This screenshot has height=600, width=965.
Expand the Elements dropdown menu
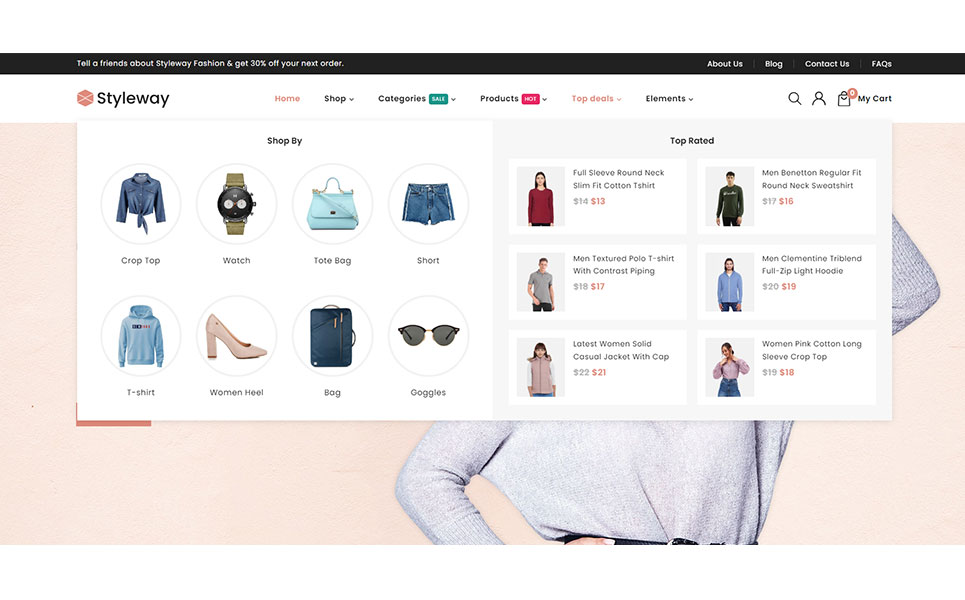click(x=669, y=99)
